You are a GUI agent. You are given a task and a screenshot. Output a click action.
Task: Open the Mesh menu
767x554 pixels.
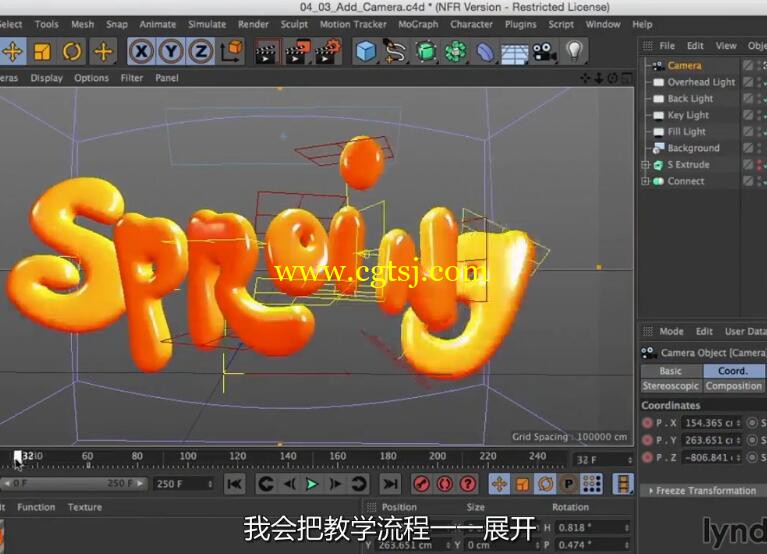click(x=82, y=24)
